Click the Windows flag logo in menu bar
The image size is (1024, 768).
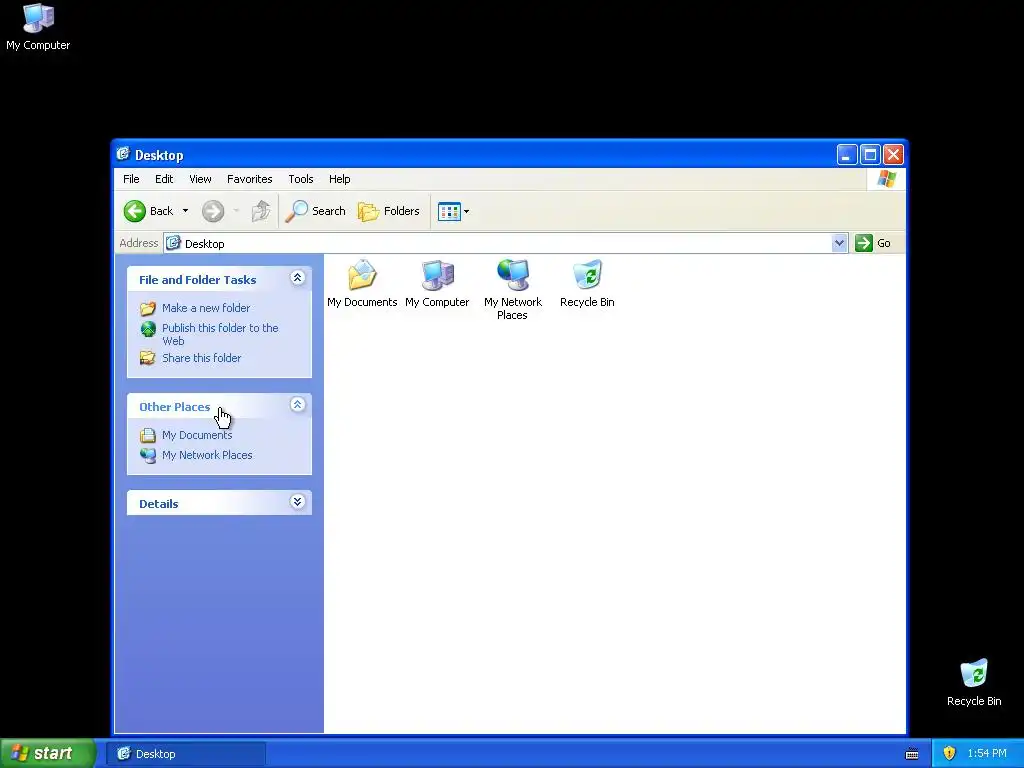(x=886, y=179)
